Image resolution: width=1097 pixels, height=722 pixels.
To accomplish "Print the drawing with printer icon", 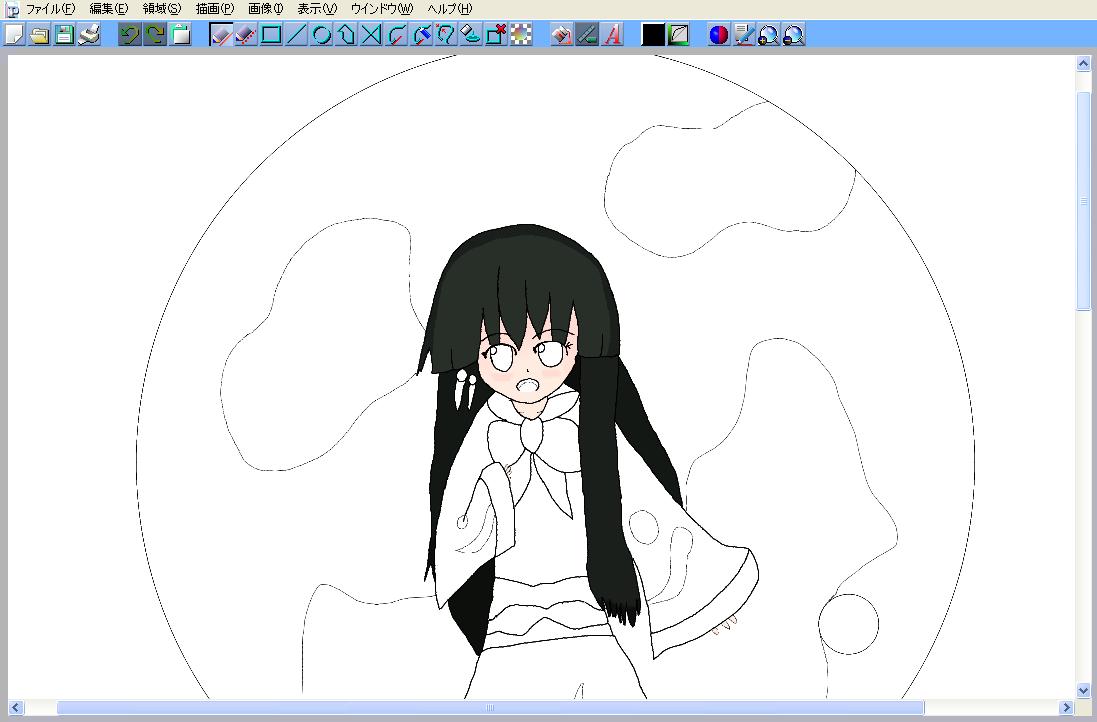I will (x=90, y=34).
